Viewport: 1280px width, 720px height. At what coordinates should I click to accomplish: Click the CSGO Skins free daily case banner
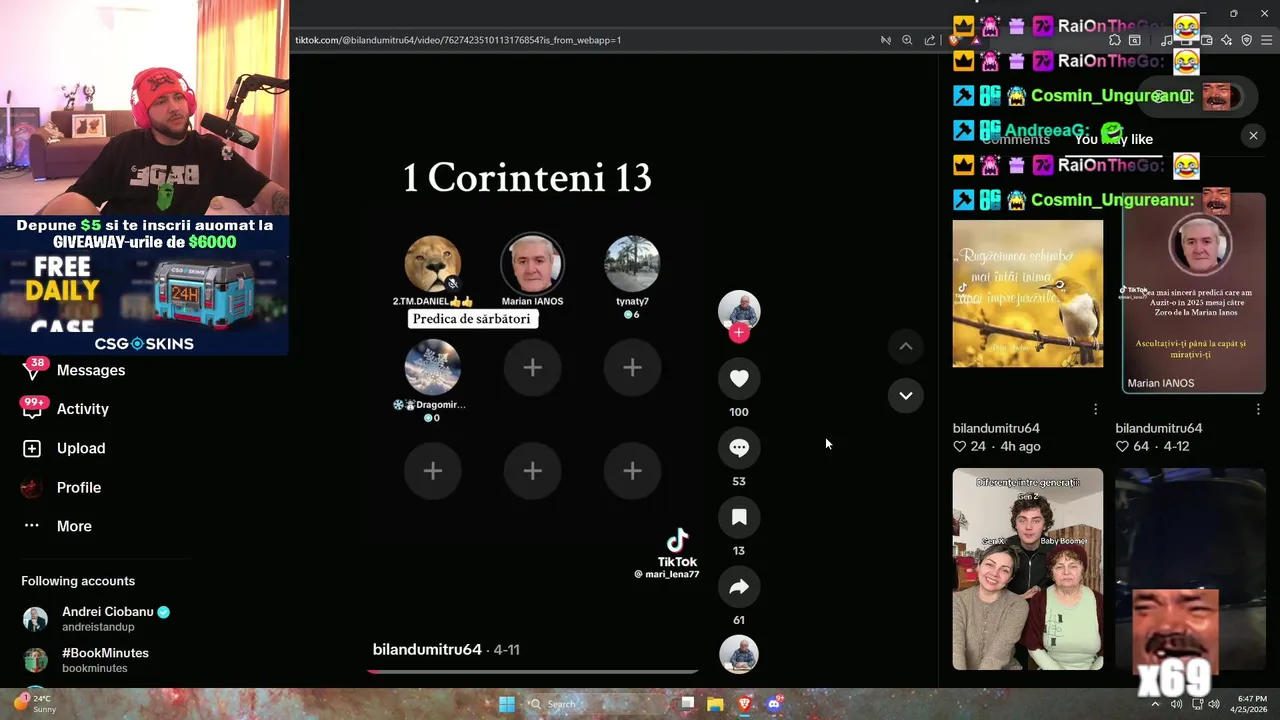pos(144,285)
